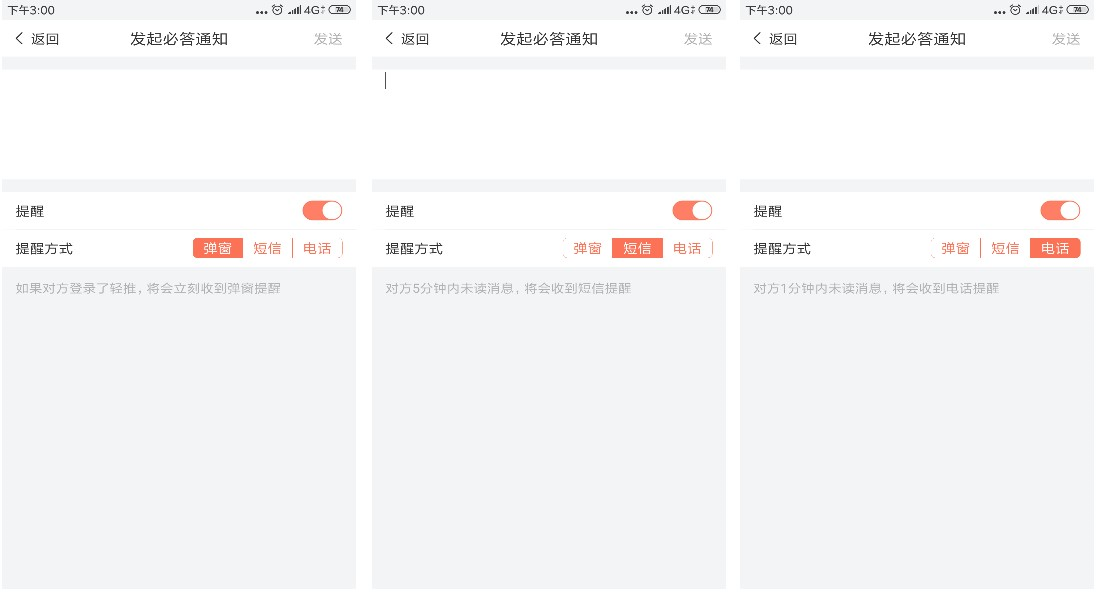Select the highlighted 弹窗 option on the left screen

(x=217, y=249)
